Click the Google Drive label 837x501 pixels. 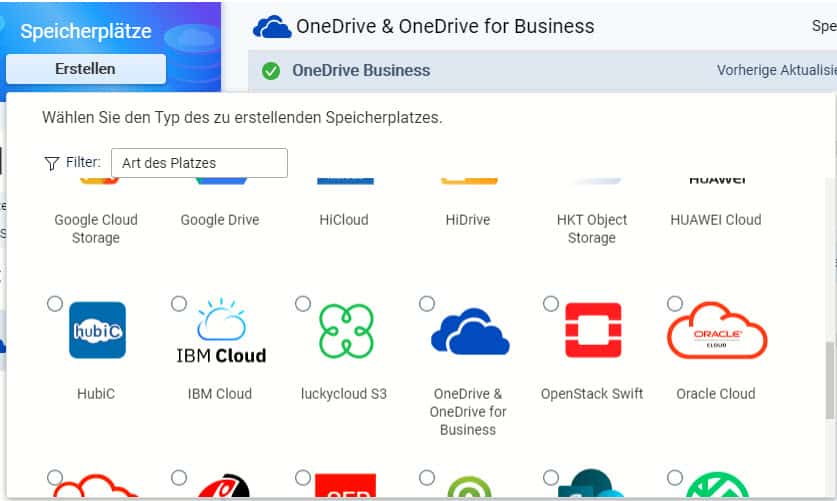click(x=220, y=220)
